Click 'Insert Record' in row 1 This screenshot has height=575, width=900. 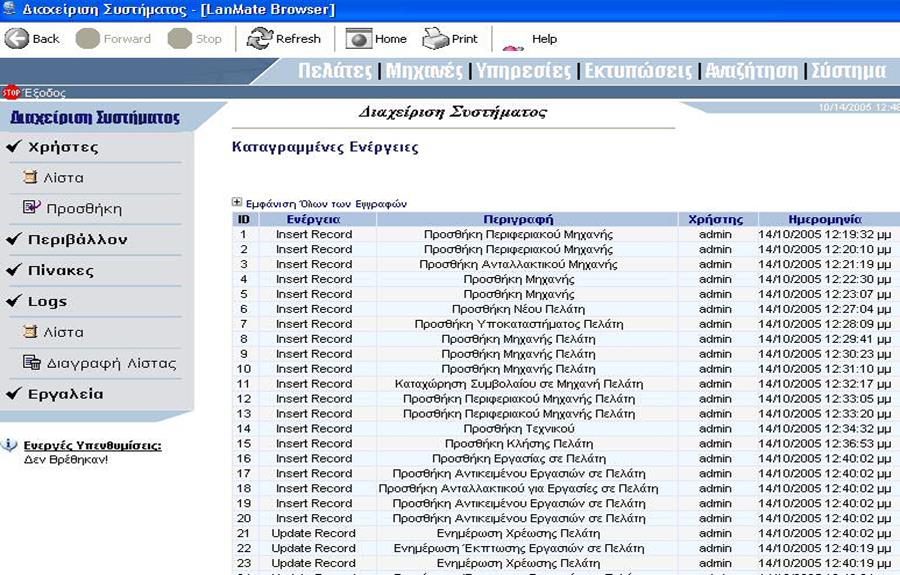tap(314, 234)
